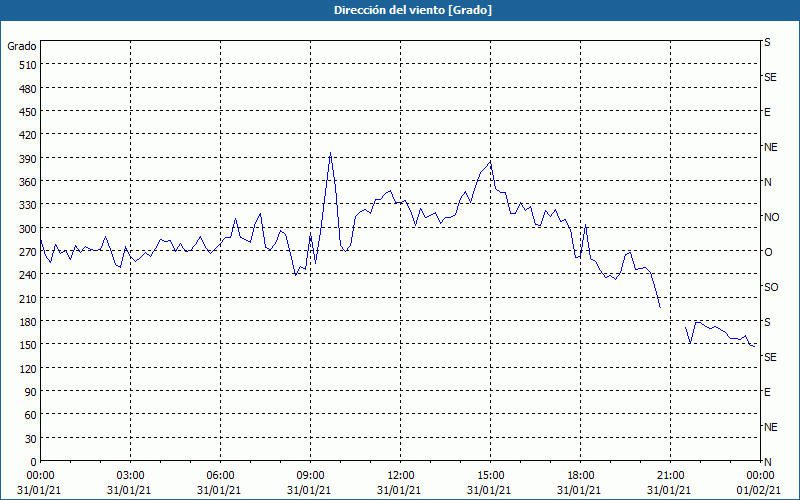
Task: Select the "O" compass label beside 270
Action: (x=768, y=252)
